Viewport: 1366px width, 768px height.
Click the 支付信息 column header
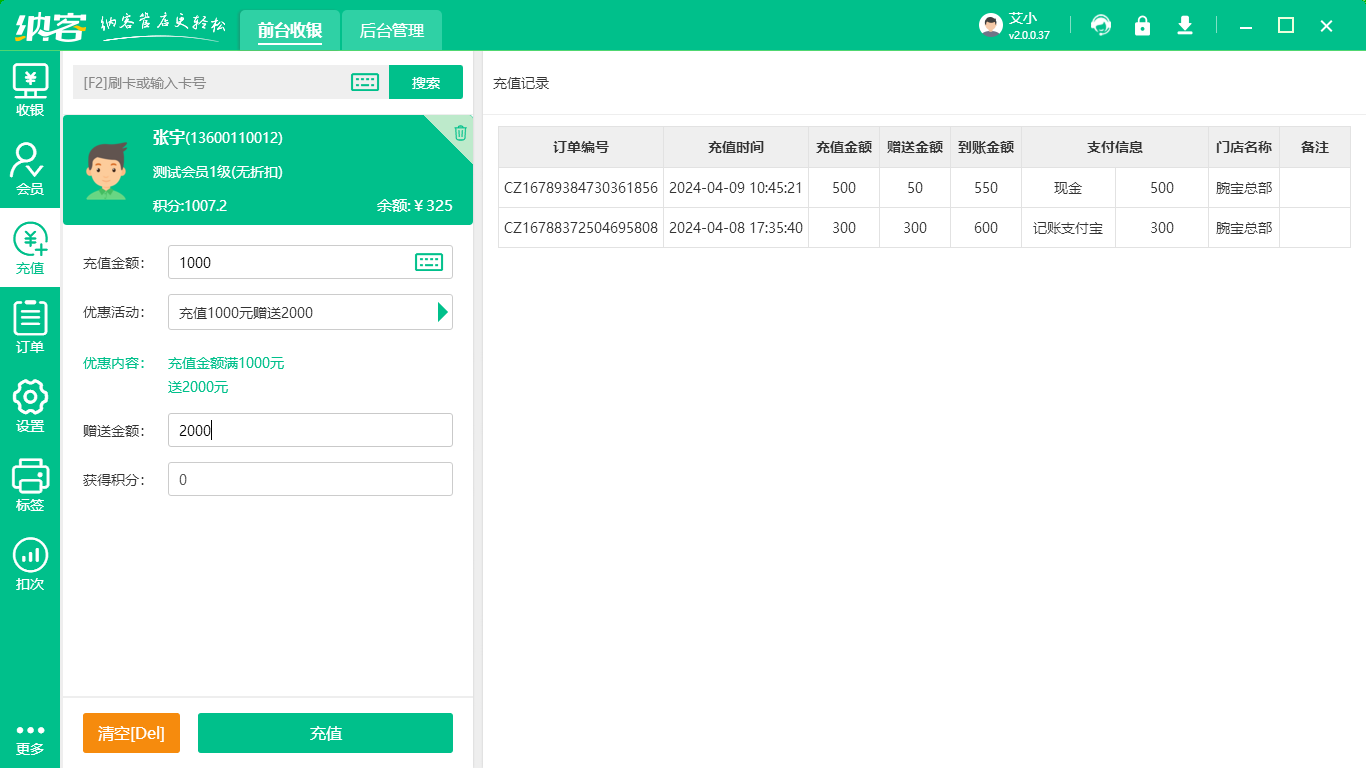[1115, 147]
